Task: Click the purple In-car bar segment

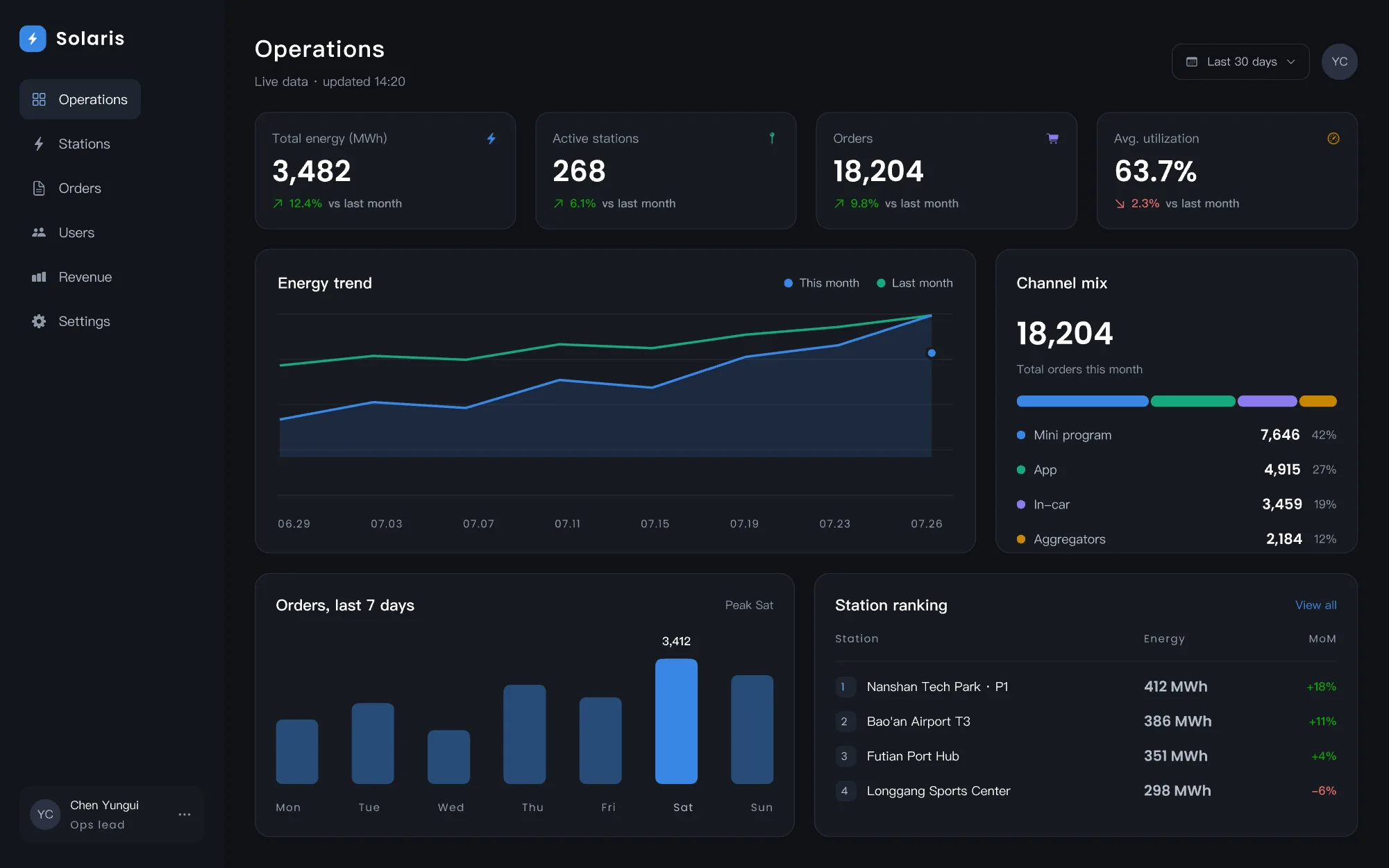Action: tap(1267, 401)
